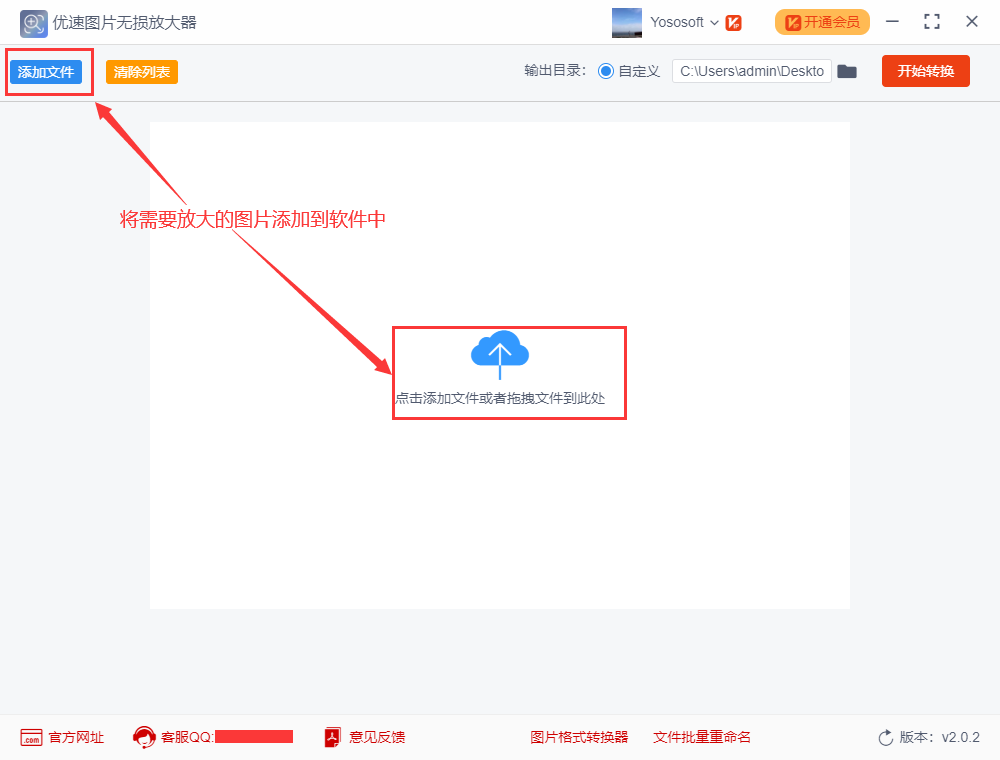The width and height of the screenshot is (1000, 760).
Task: Expand the Yososoft account dropdown
Action: [714, 23]
